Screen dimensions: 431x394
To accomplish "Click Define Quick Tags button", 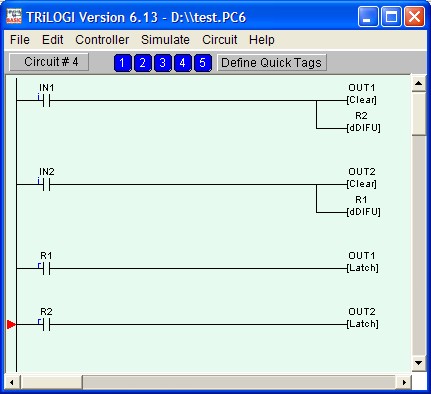I will click(272, 63).
